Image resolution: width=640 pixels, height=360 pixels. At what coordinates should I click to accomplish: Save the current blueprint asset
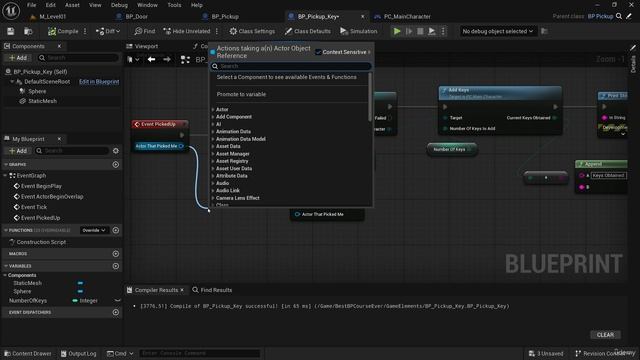[x=11, y=31]
